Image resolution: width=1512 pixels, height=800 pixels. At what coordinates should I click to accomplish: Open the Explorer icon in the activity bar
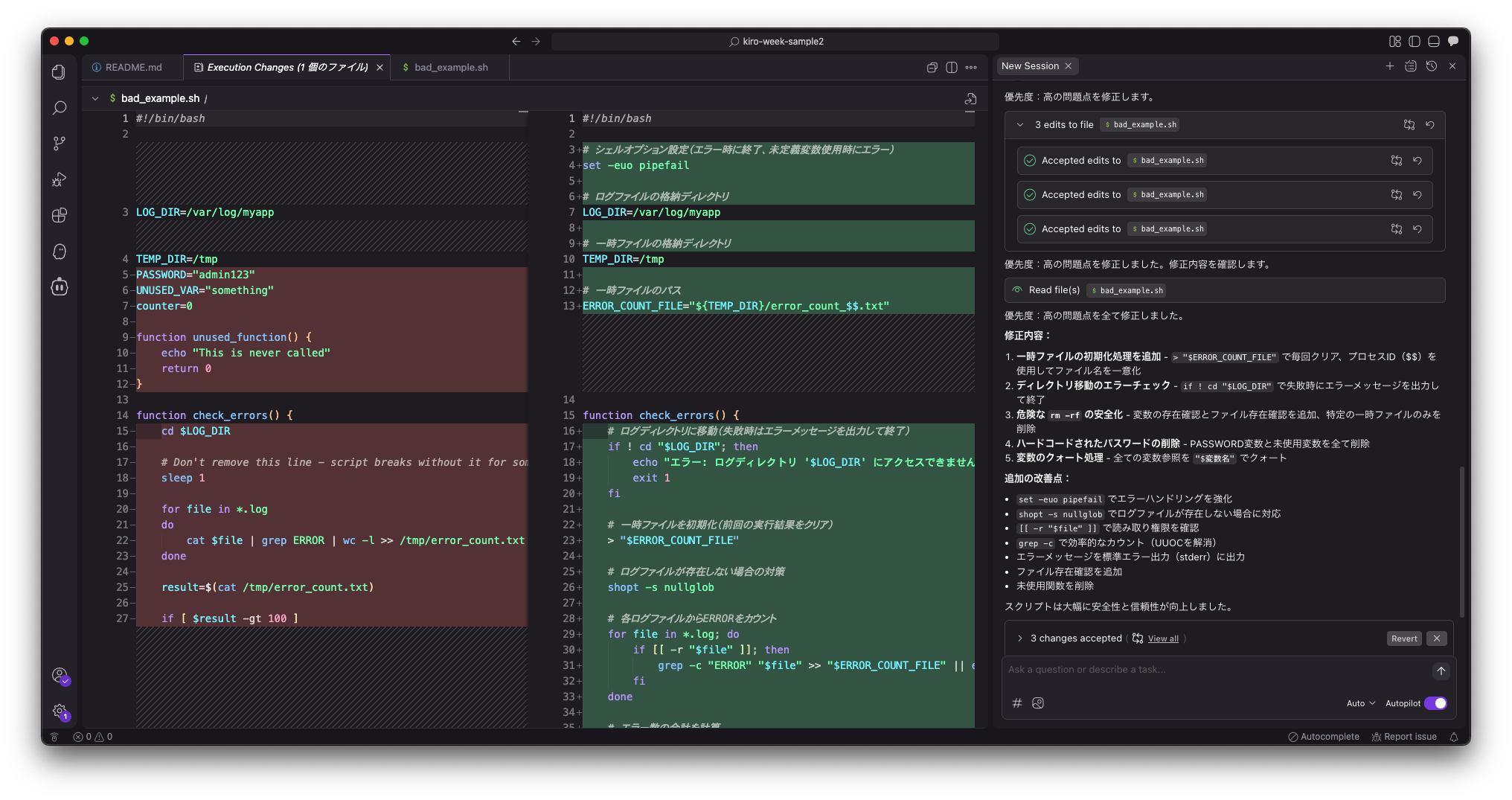[x=60, y=72]
